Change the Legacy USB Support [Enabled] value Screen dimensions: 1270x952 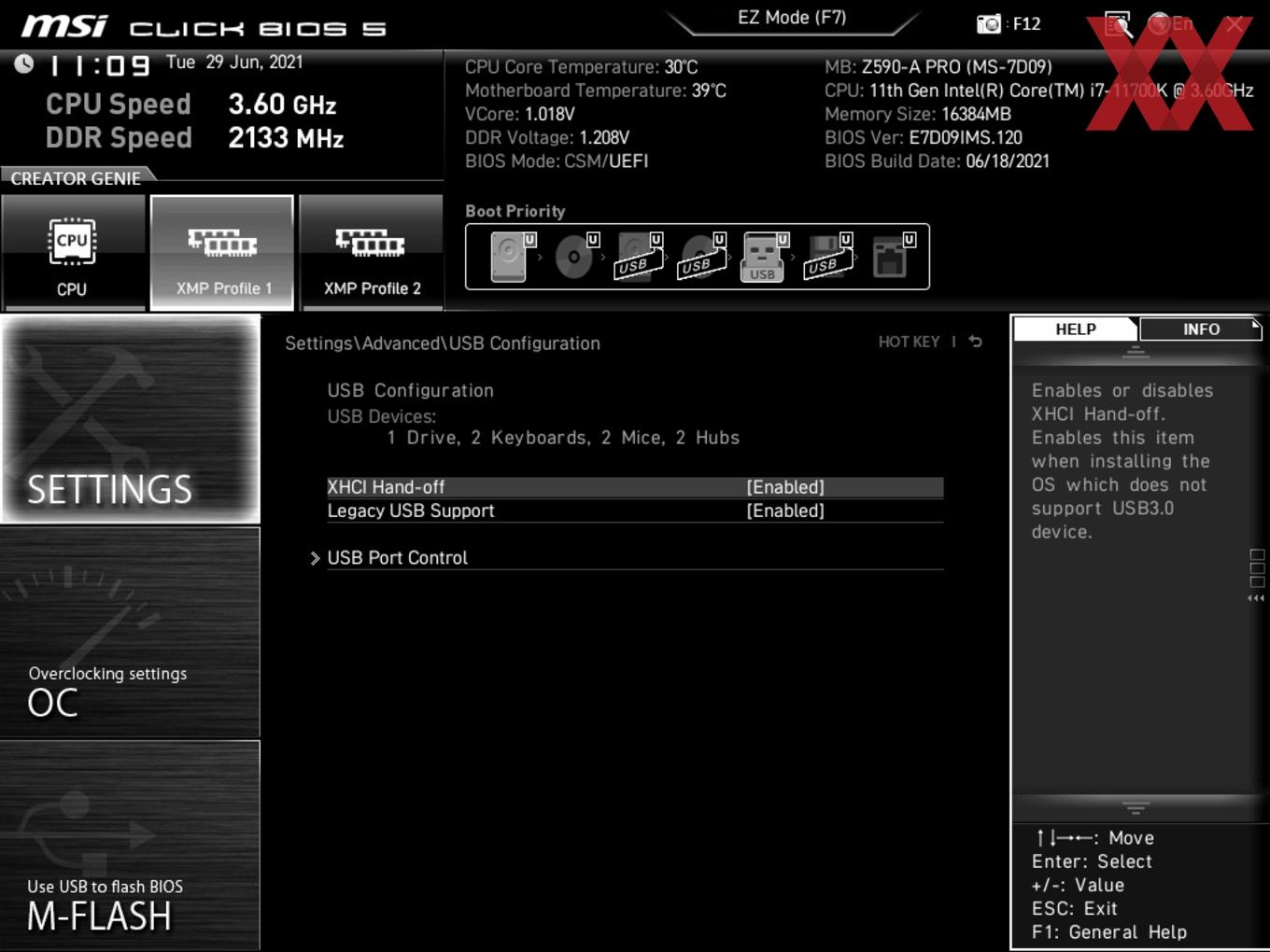pos(785,511)
